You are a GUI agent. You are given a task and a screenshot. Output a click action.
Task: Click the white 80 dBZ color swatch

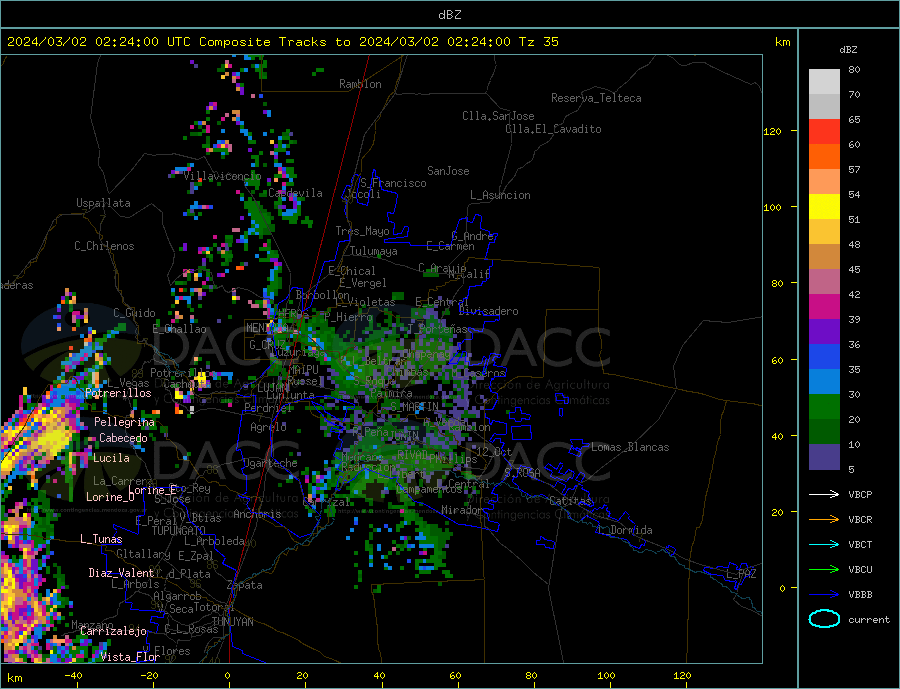tap(824, 82)
